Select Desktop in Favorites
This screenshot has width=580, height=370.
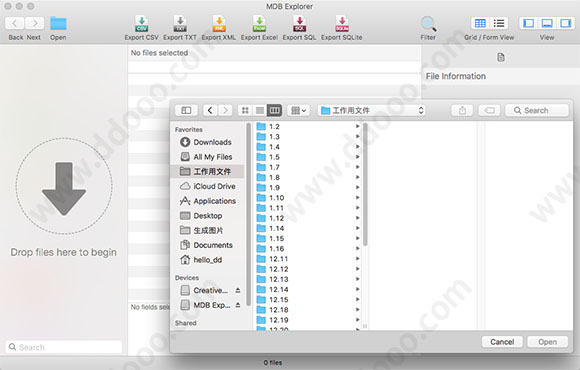(208, 216)
